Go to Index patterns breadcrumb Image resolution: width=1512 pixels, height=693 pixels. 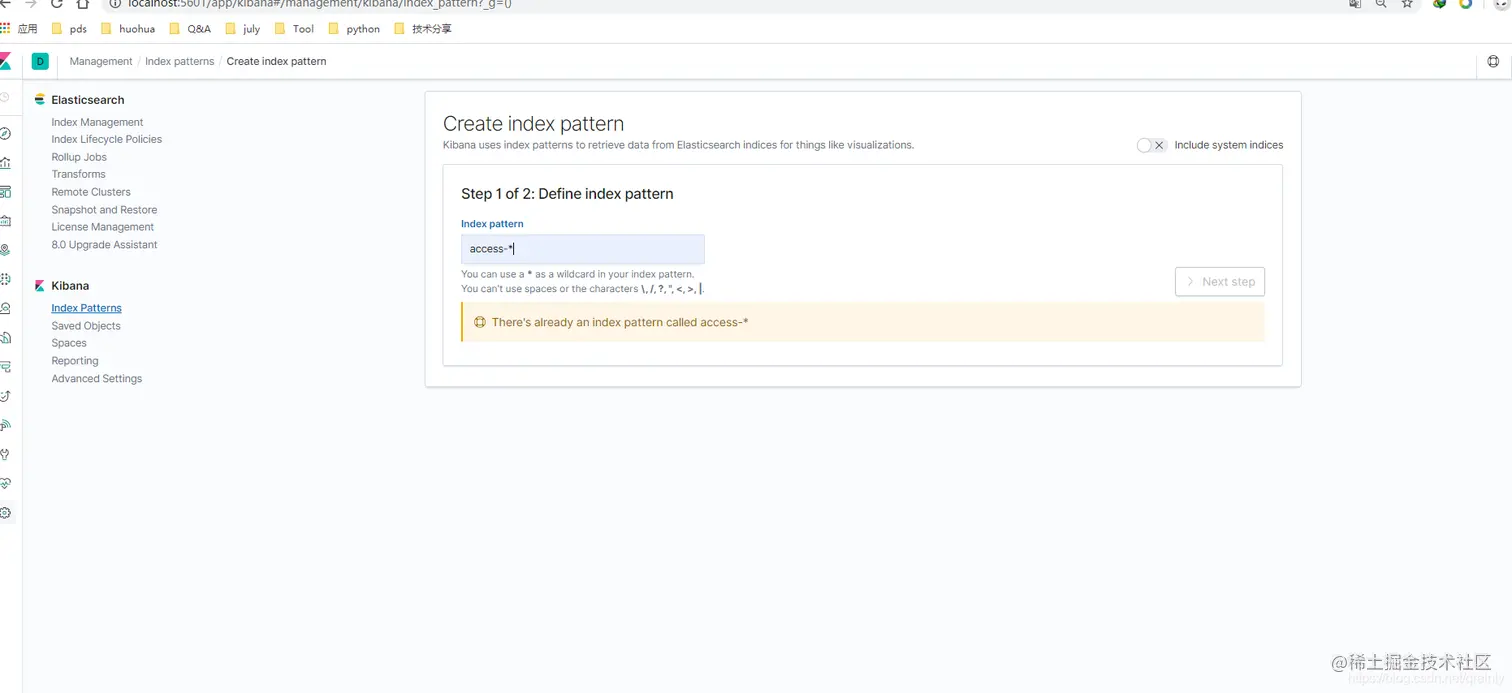pos(180,61)
